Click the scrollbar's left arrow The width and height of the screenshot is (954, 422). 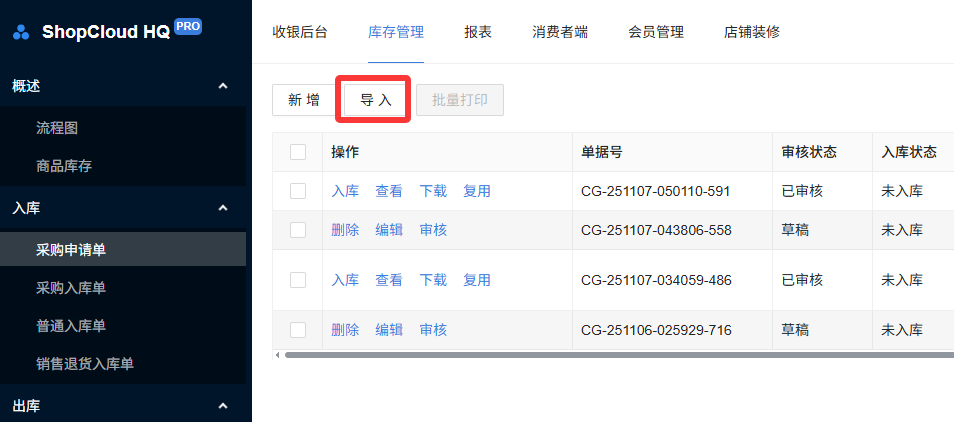click(x=277, y=354)
